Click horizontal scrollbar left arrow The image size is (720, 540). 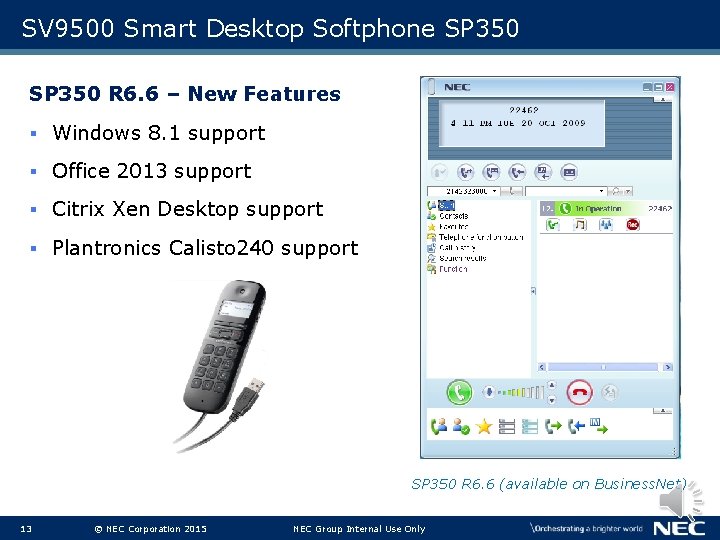542,367
